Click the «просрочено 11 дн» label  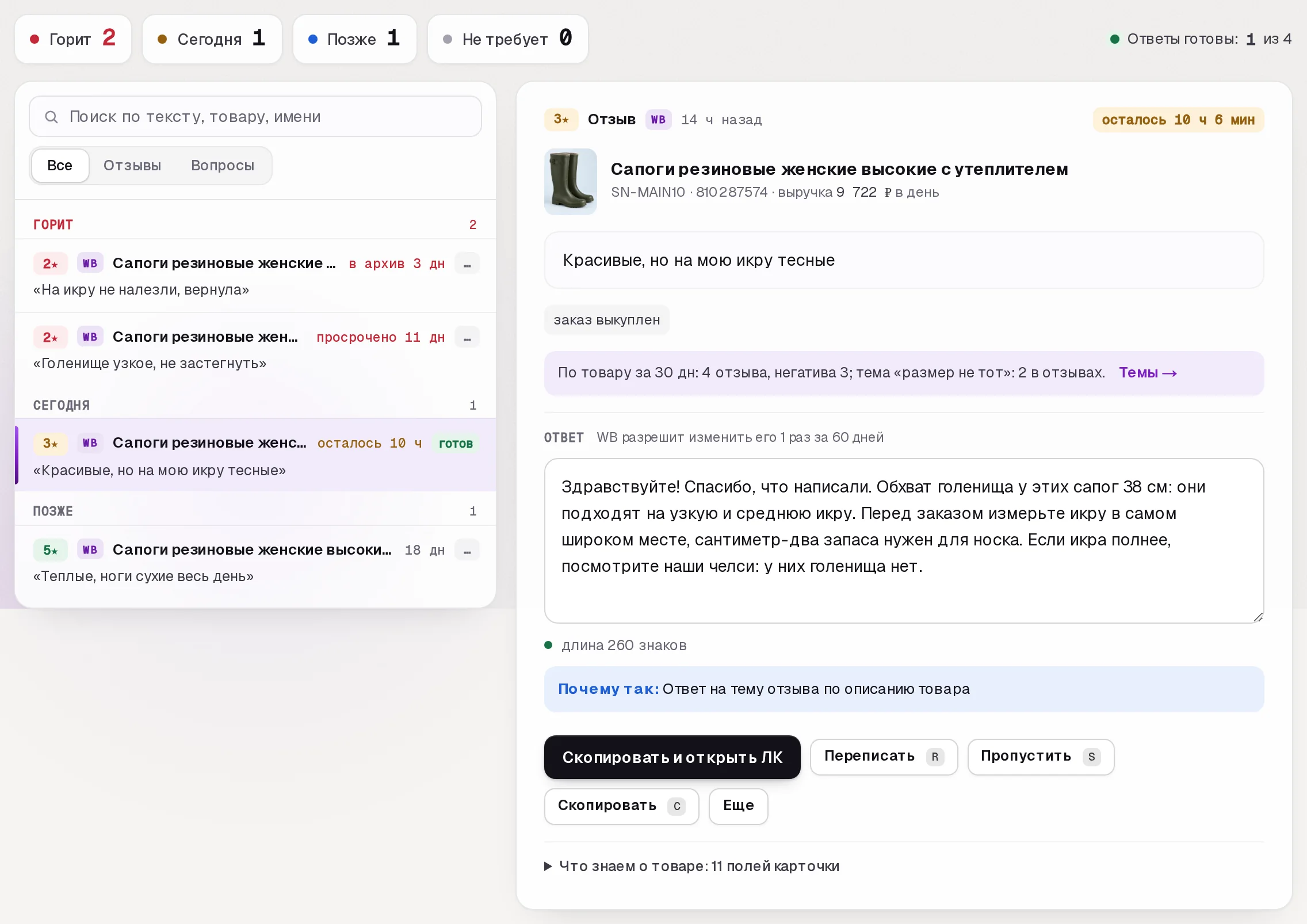(x=381, y=337)
